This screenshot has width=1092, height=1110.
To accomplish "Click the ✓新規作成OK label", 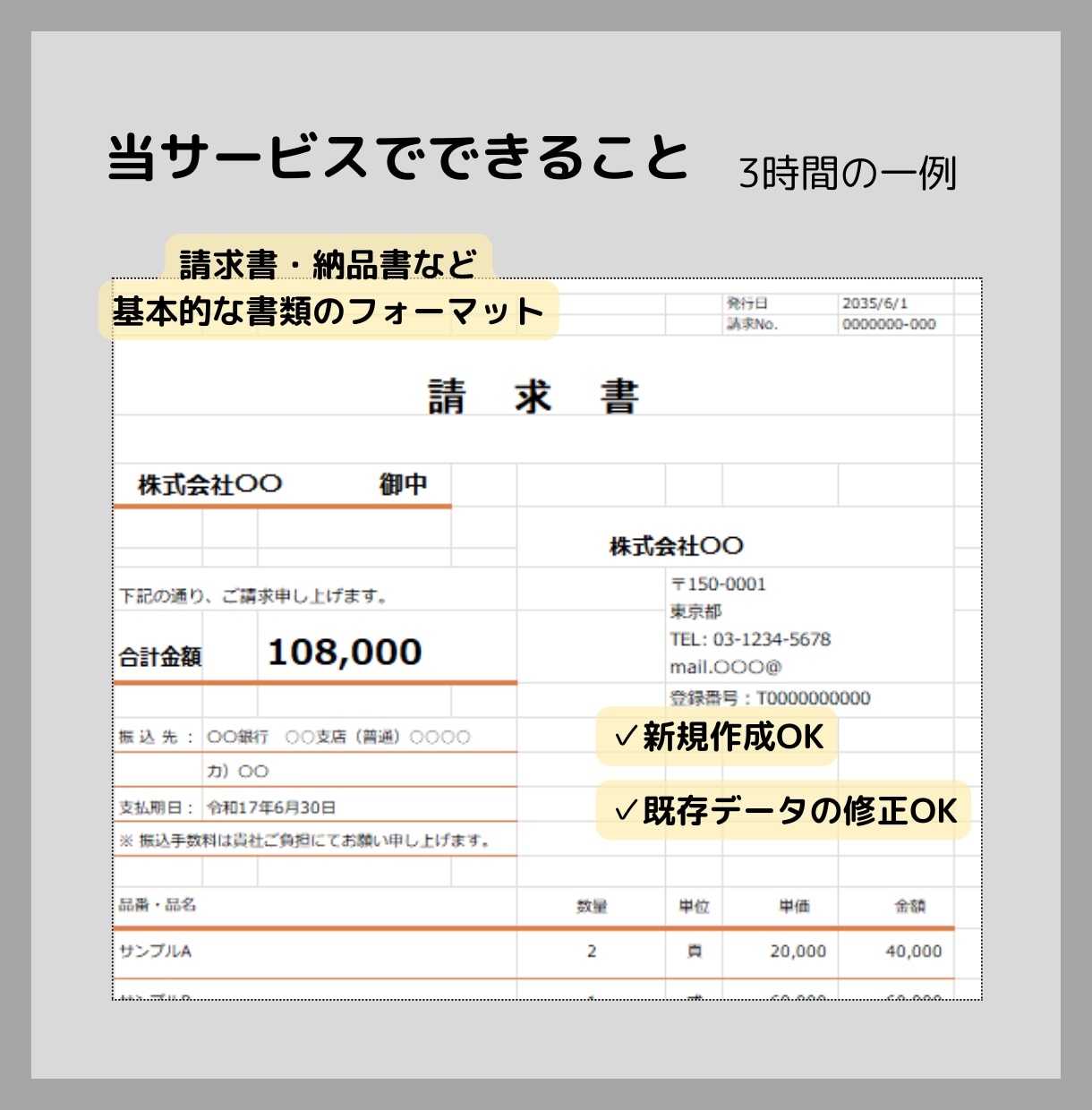I will click(718, 737).
